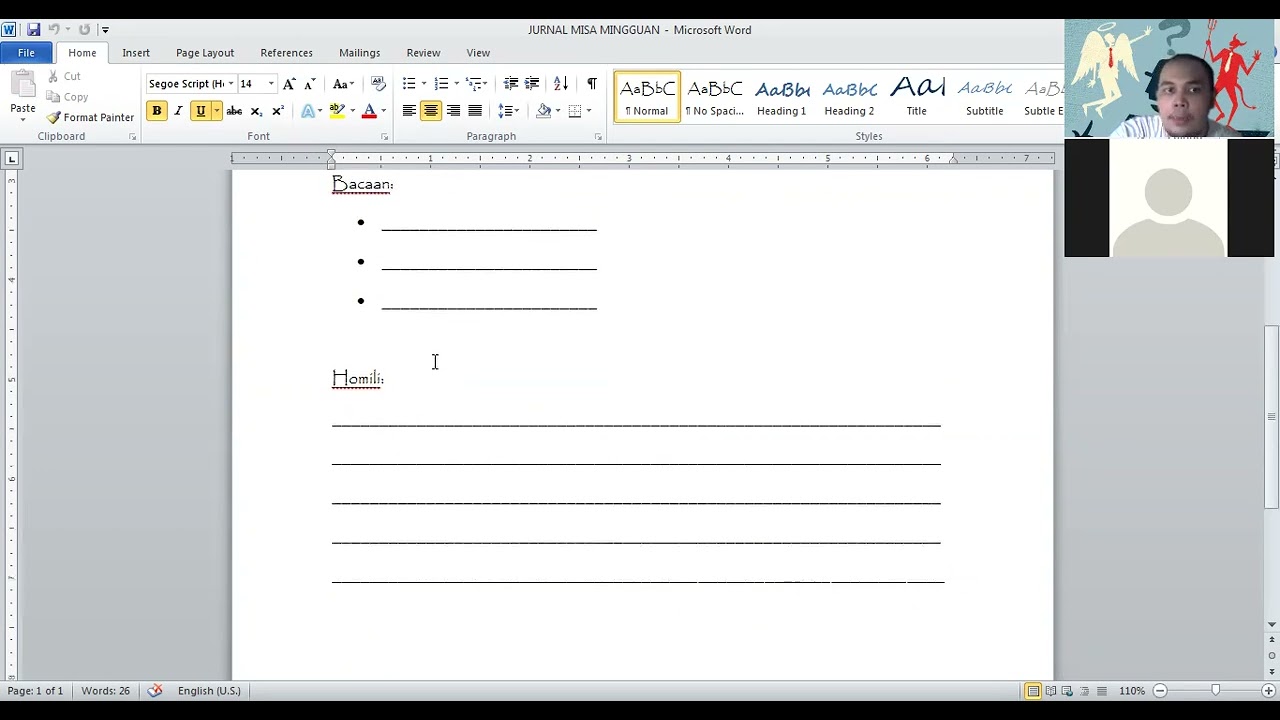The image size is (1280, 720).
Task: Click the zoom slider handle
Action: click(1215, 691)
